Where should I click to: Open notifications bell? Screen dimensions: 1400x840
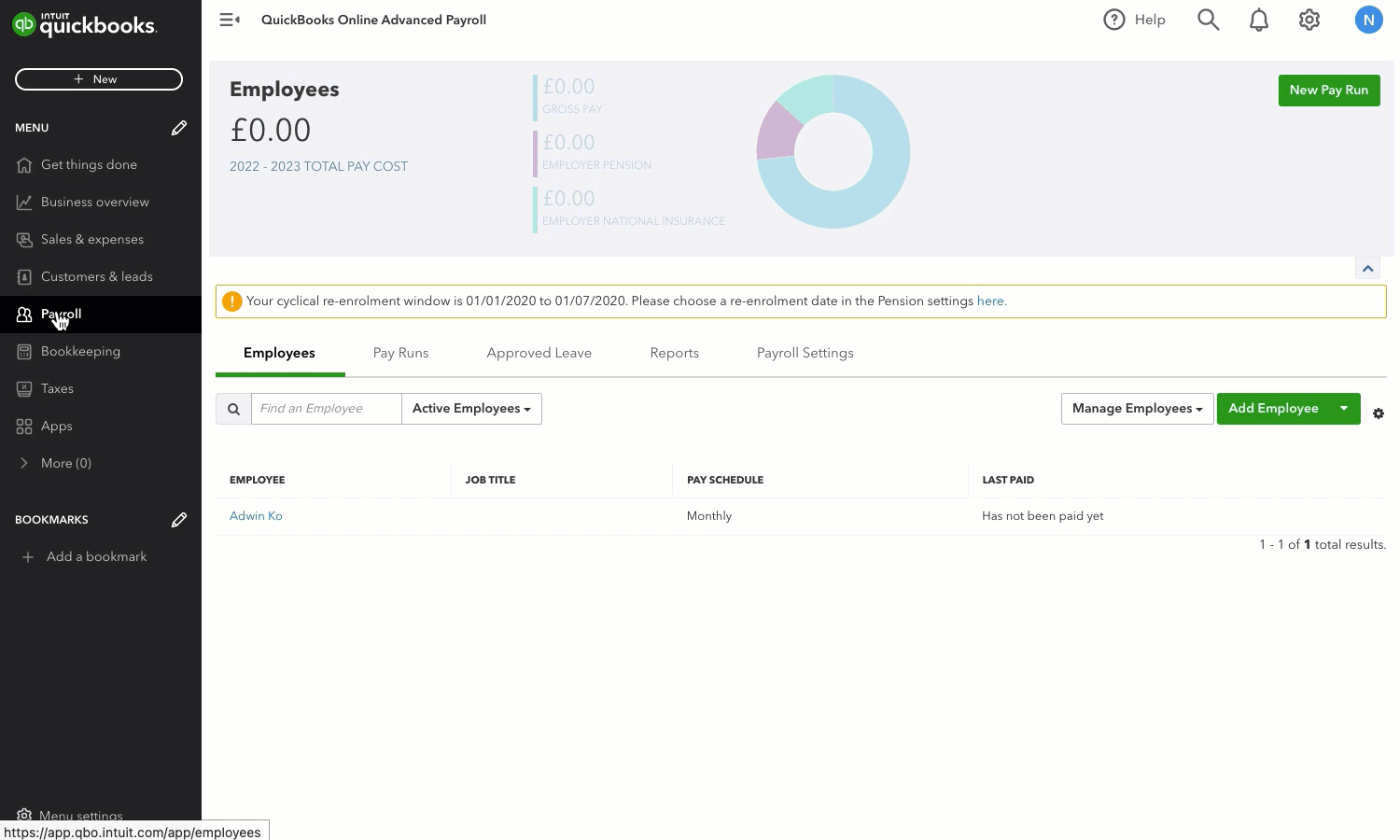click(1259, 20)
